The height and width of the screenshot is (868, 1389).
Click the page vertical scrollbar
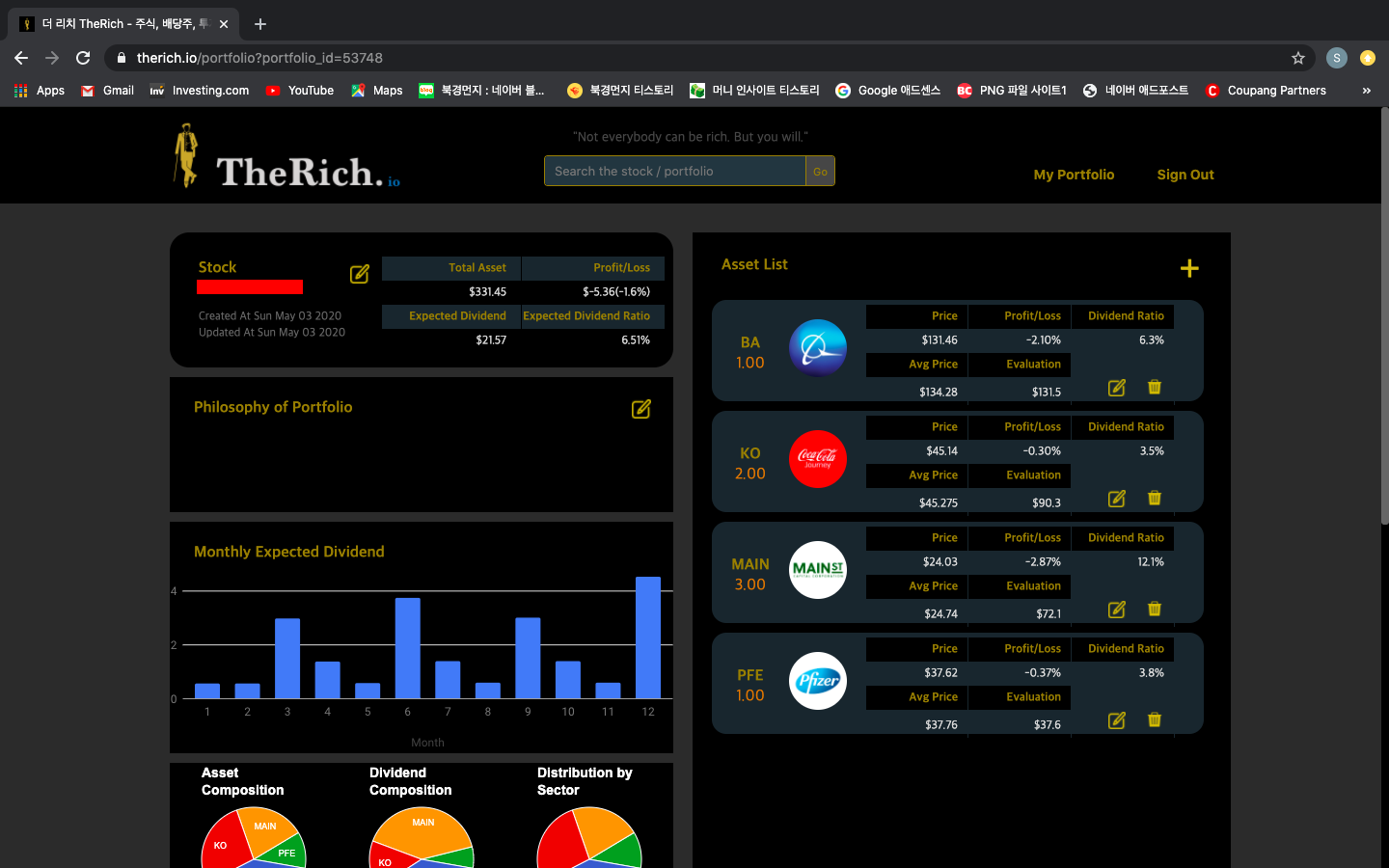pos(1384,318)
